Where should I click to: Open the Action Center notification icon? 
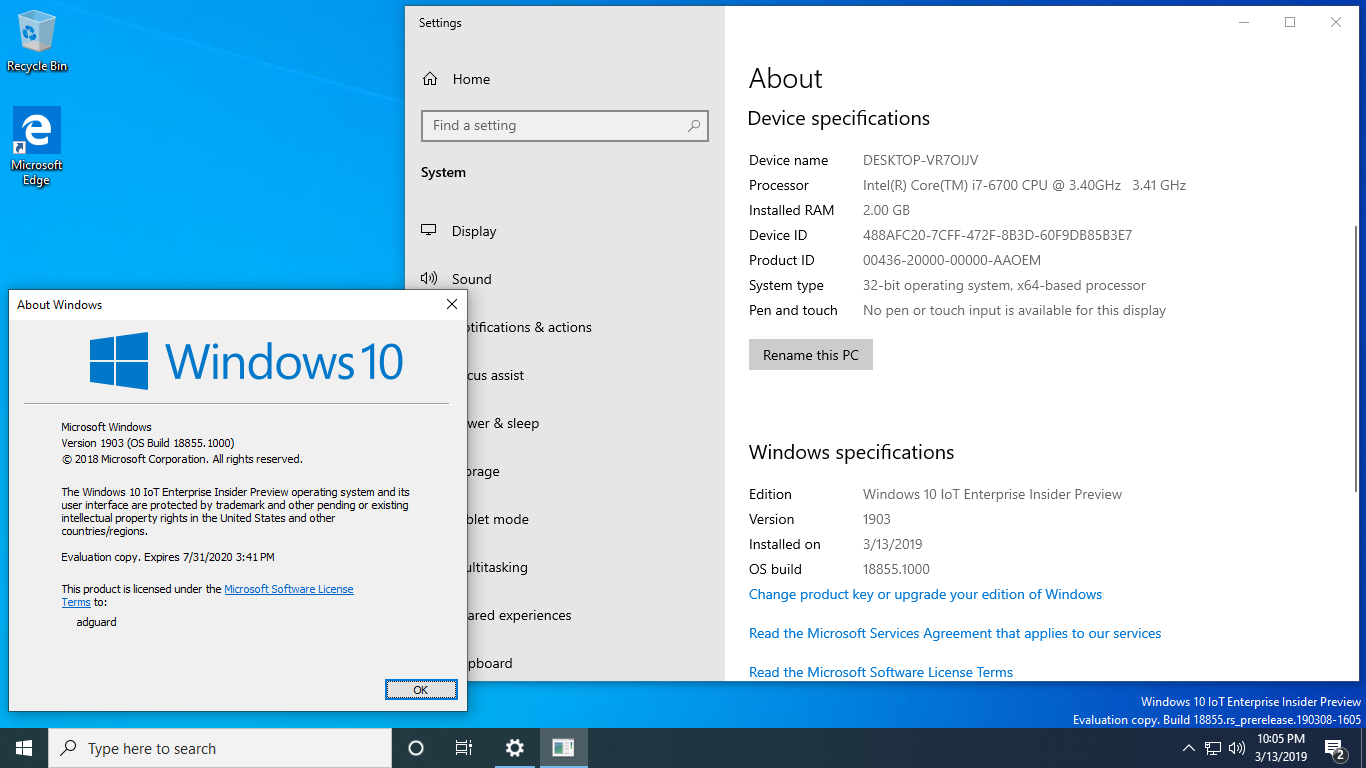[x=1335, y=748]
